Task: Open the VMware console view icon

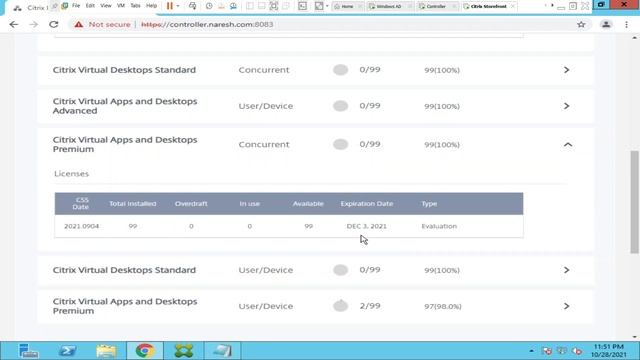Action: point(302,6)
